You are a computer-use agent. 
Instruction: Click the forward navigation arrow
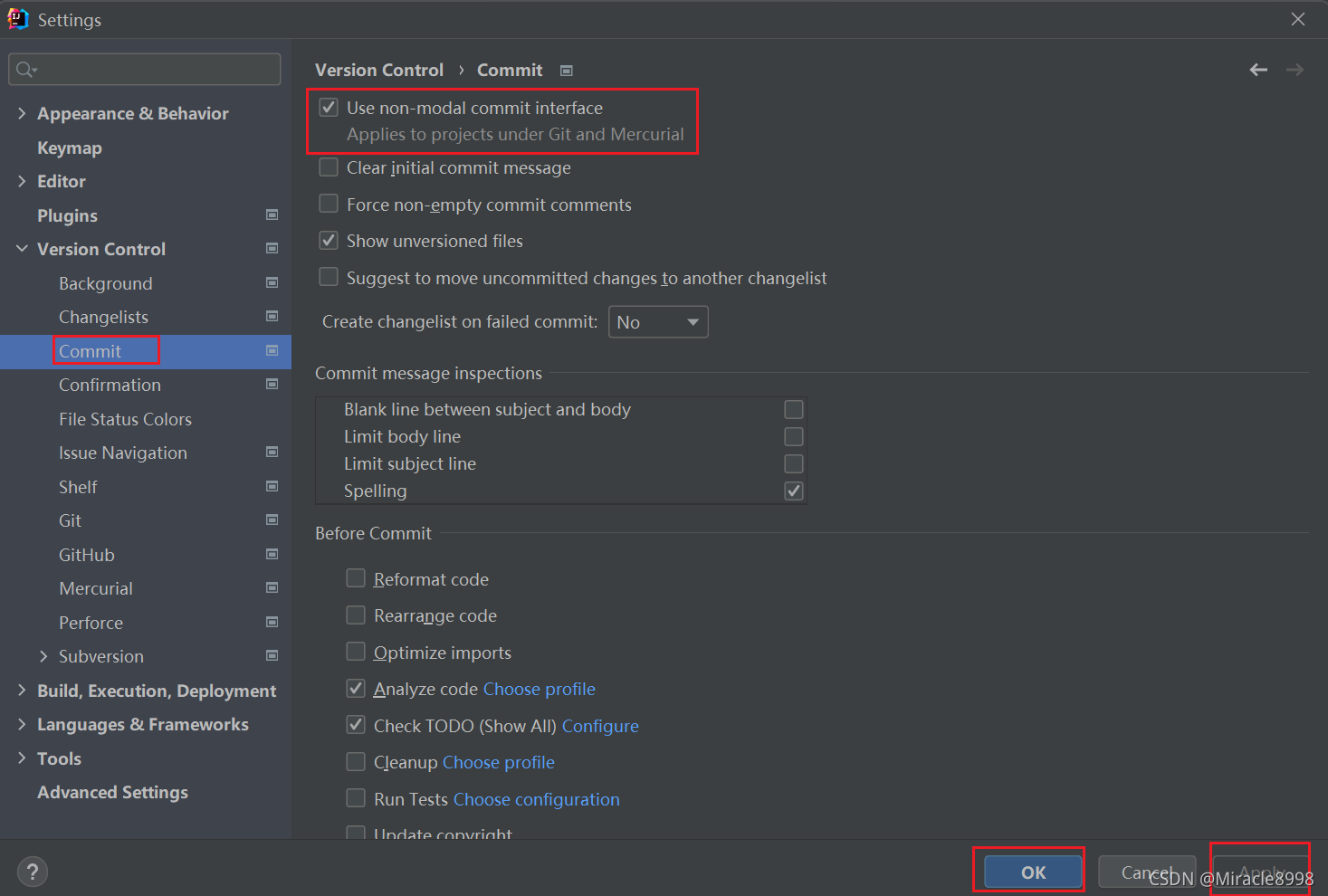(1295, 69)
